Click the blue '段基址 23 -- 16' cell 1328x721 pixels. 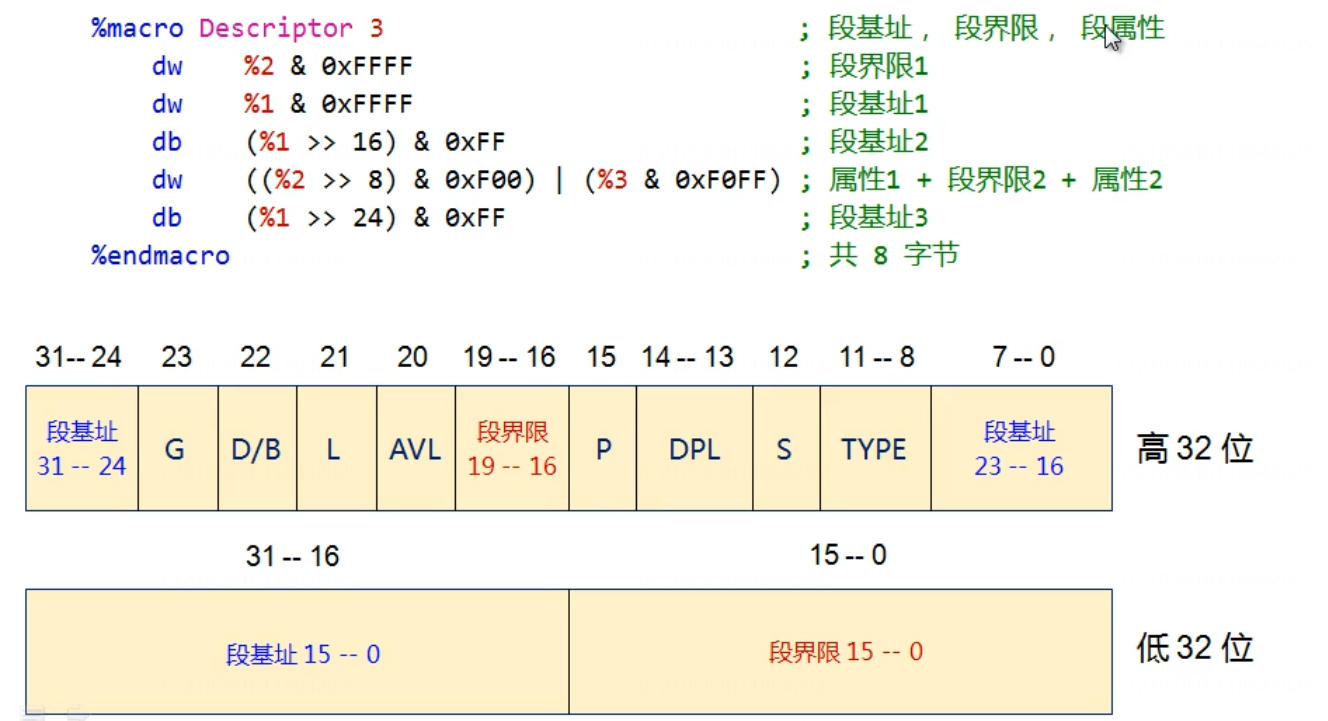pyautogui.click(x=1022, y=449)
